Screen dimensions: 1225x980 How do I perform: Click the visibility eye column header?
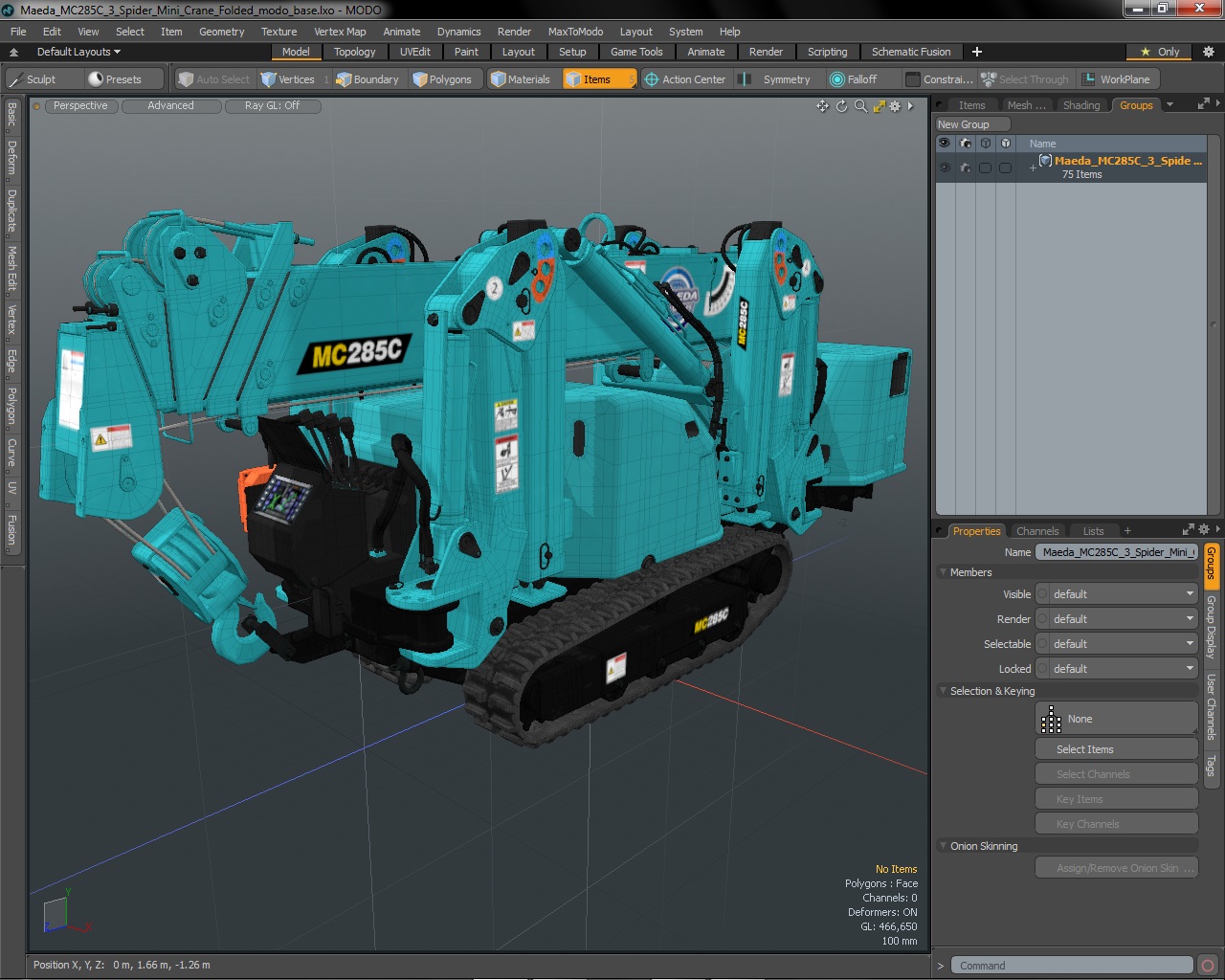pos(945,144)
